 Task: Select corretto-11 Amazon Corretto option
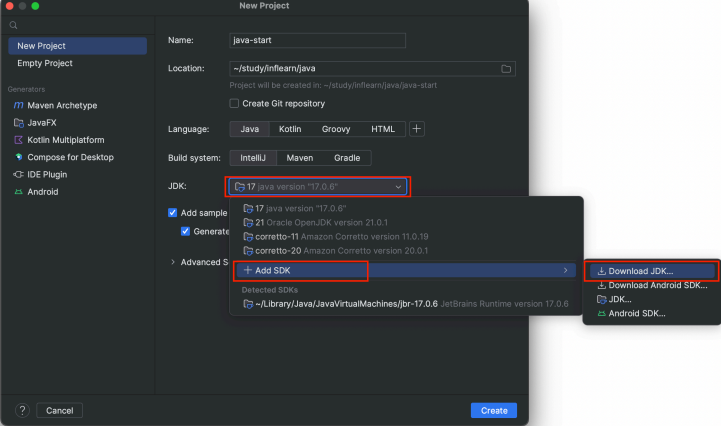point(406,237)
